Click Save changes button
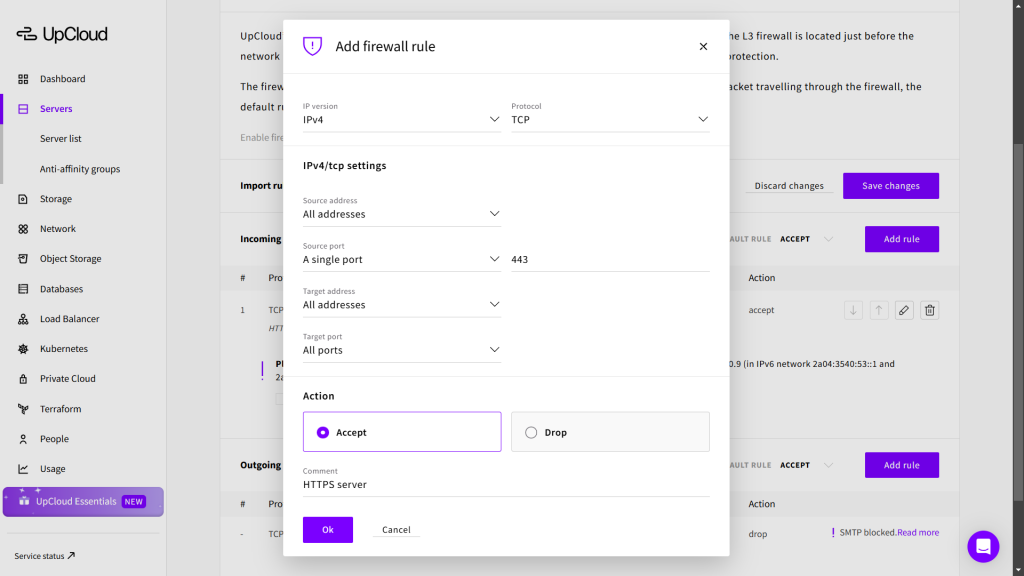The width and height of the screenshot is (1024, 576). pos(891,186)
